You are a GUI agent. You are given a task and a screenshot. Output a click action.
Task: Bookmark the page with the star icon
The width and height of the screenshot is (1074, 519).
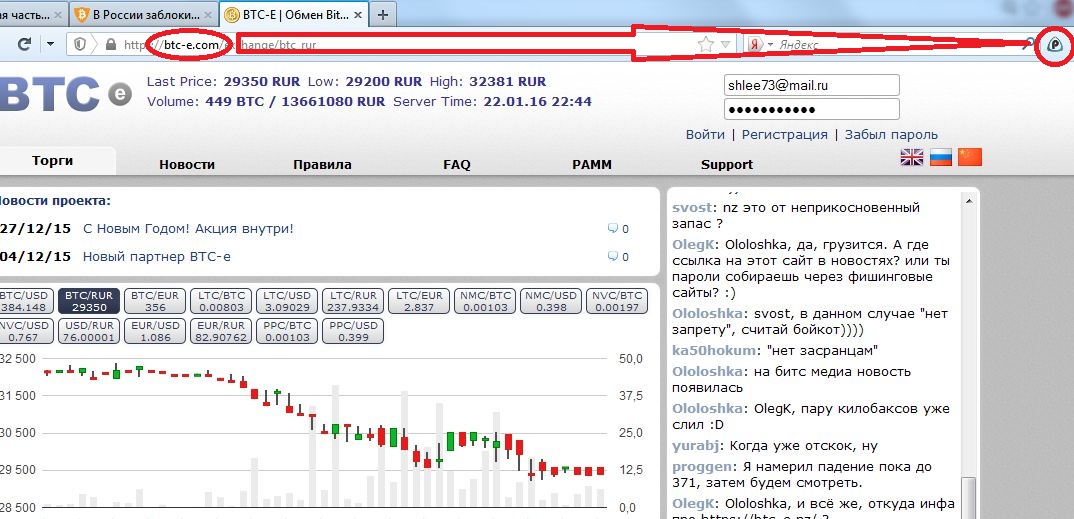(x=705, y=45)
